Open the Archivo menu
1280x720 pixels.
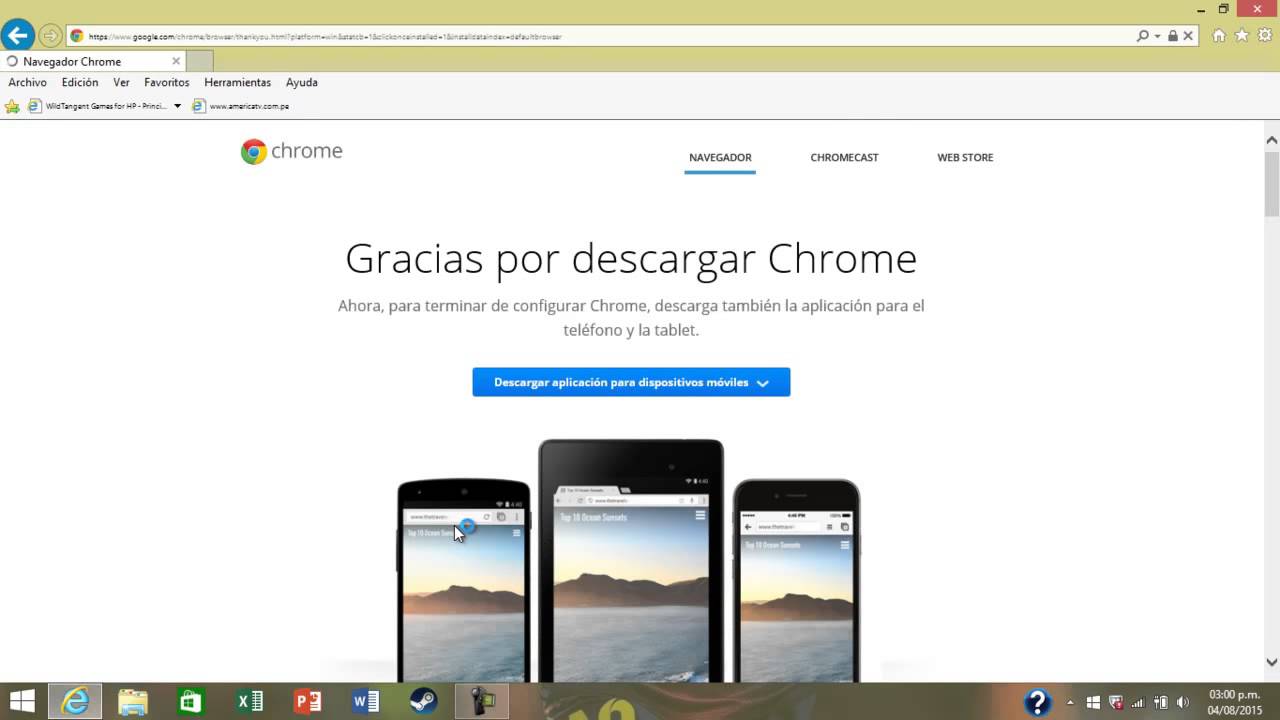click(x=27, y=83)
